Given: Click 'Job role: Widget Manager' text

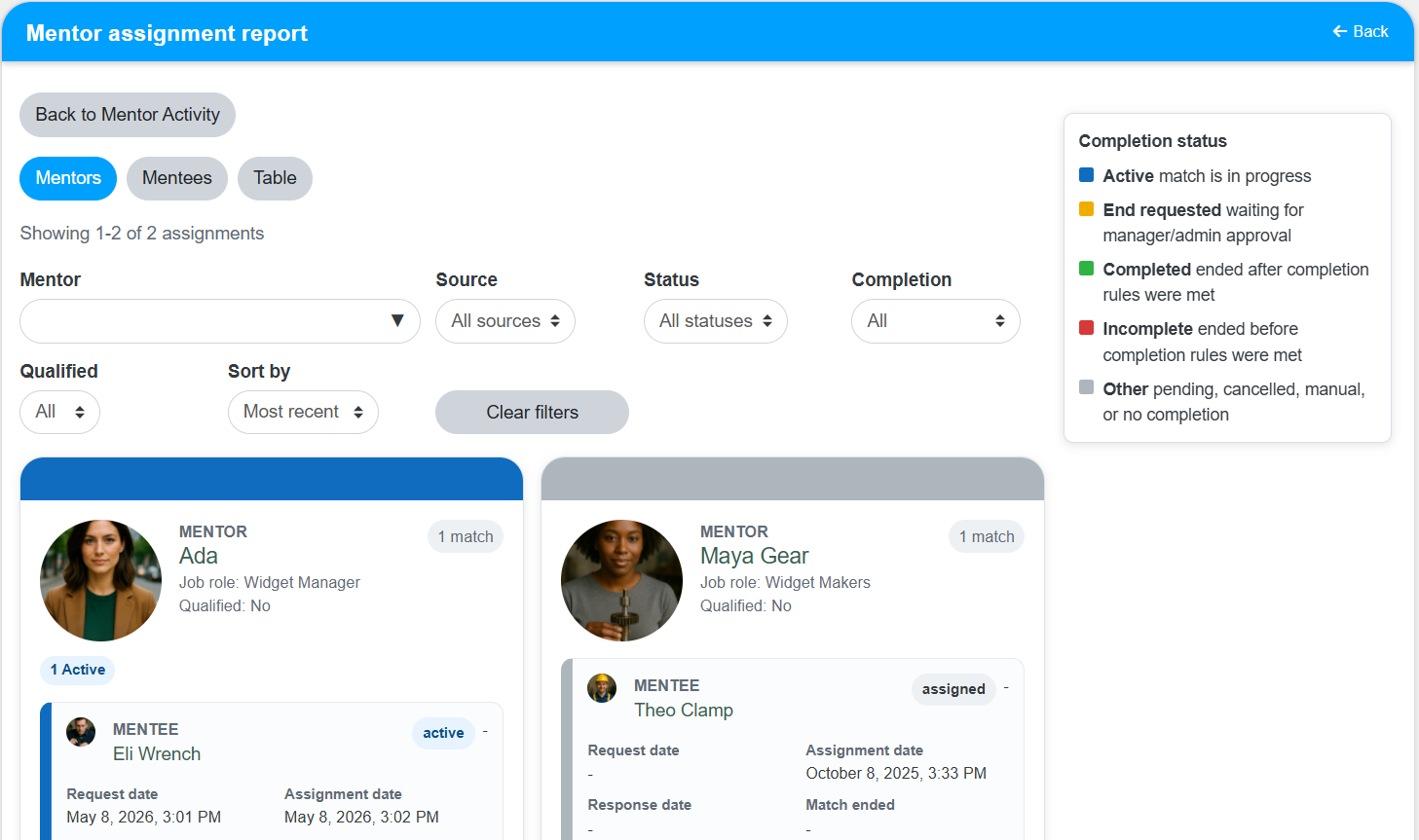Looking at the screenshot, I should pyautogui.click(x=270, y=582).
